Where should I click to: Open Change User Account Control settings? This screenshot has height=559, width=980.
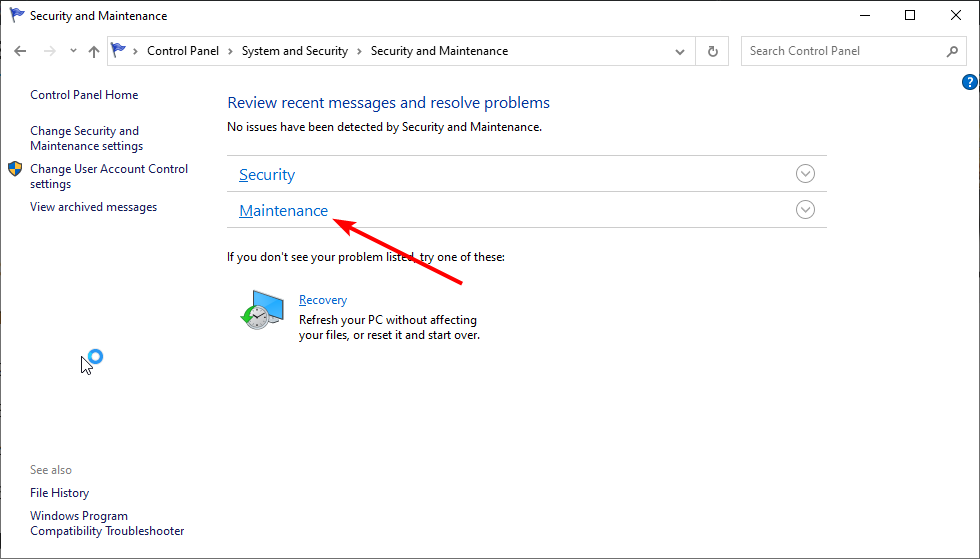pos(109,176)
